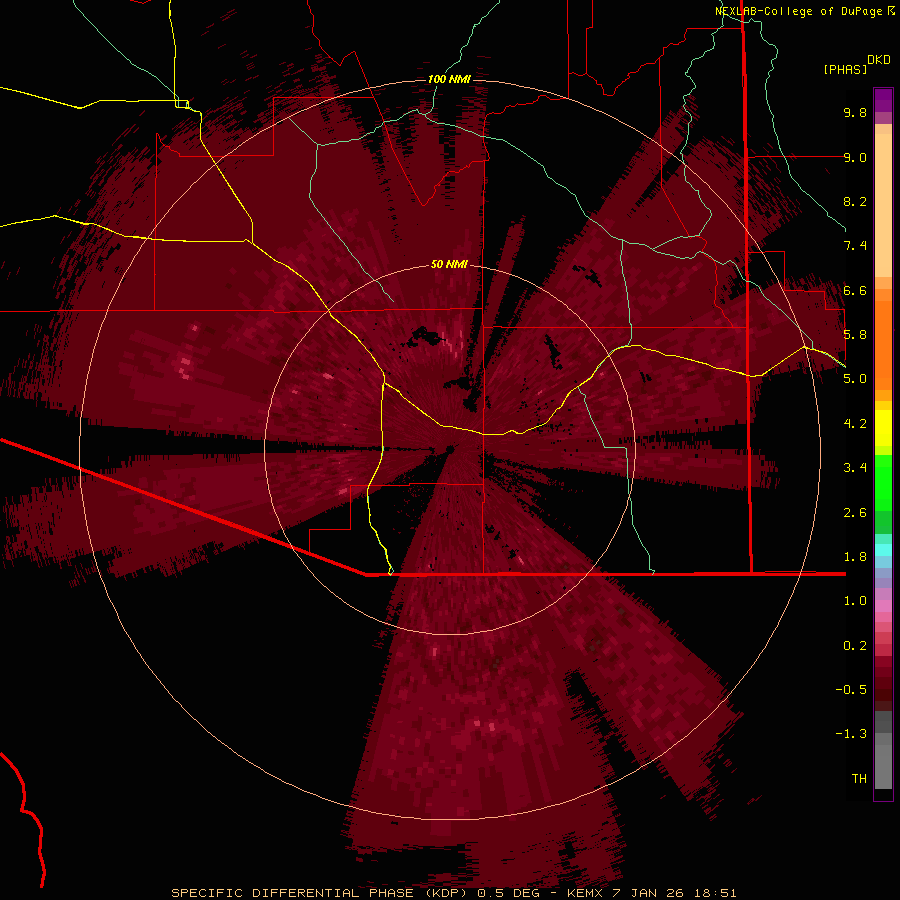Viewport: 900px width, 900px height.
Task: Click the yellow segment of the color bar
Action: [x=883, y=428]
